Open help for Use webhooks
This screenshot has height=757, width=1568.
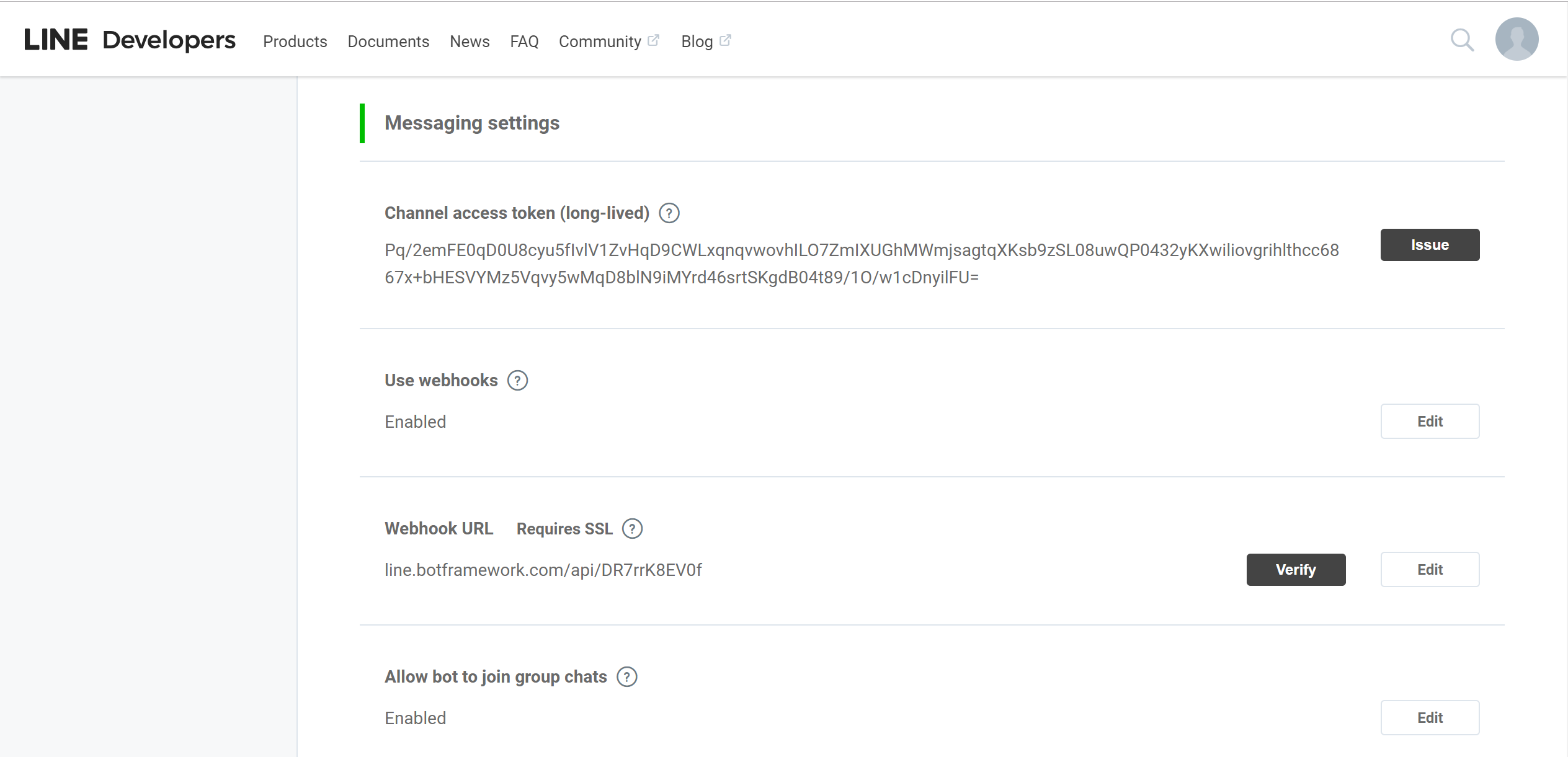(517, 380)
